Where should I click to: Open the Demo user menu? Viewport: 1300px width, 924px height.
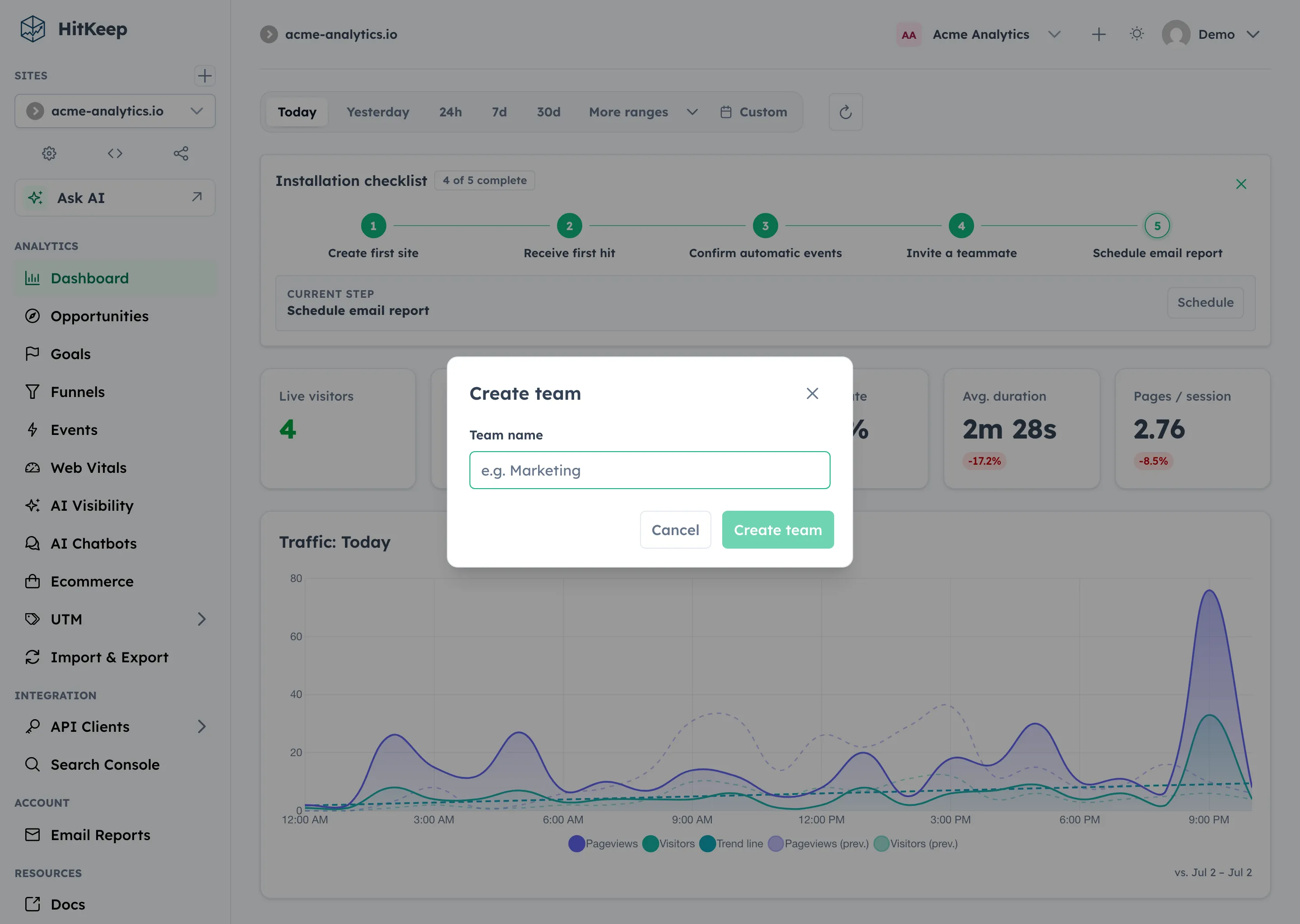(1211, 35)
